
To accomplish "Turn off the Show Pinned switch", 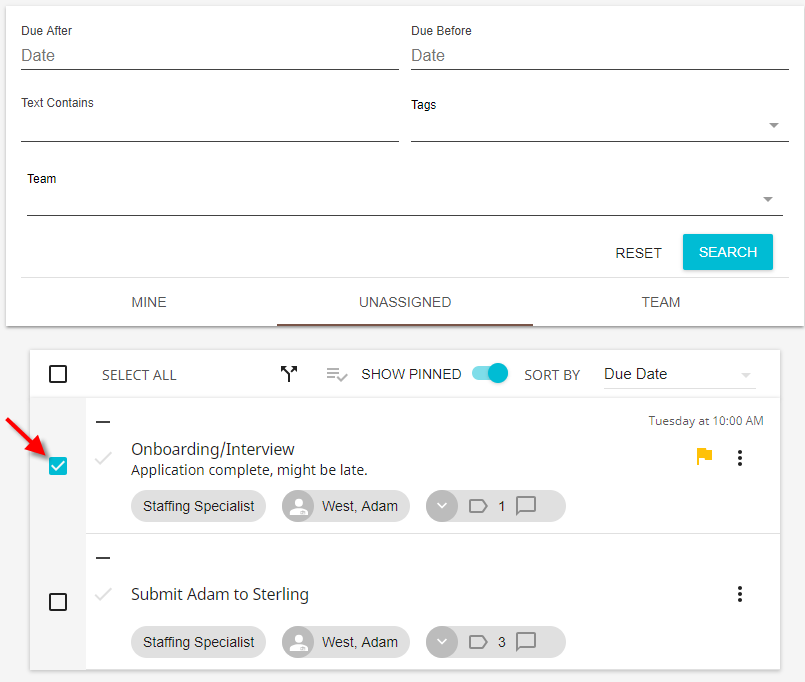I will pyautogui.click(x=490, y=374).
